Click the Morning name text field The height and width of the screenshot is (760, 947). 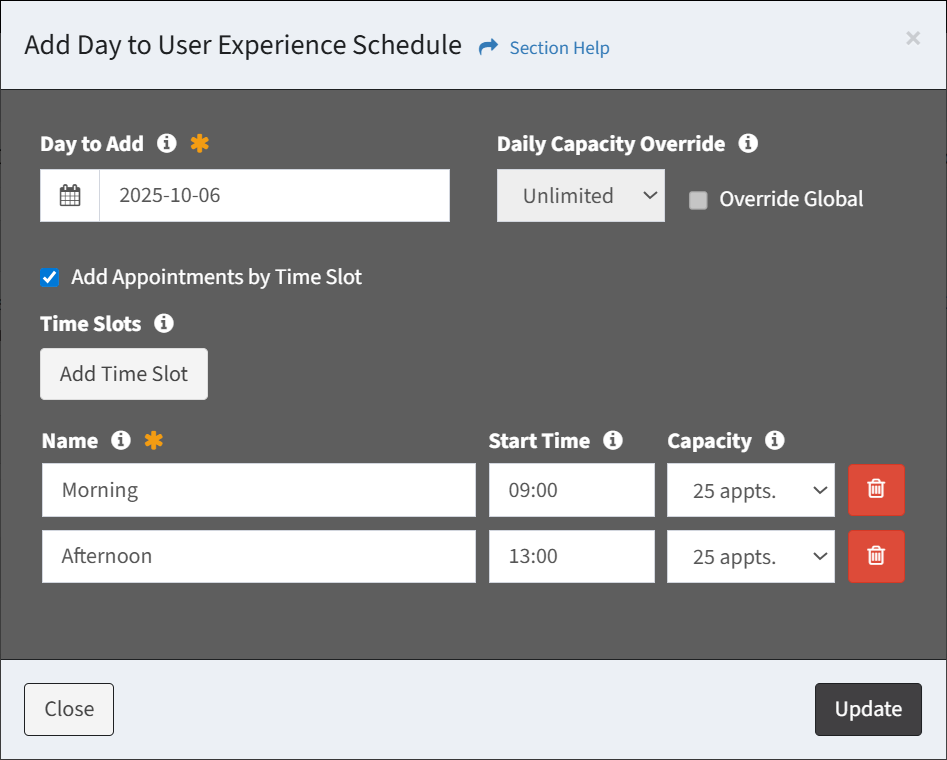point(258,490)
